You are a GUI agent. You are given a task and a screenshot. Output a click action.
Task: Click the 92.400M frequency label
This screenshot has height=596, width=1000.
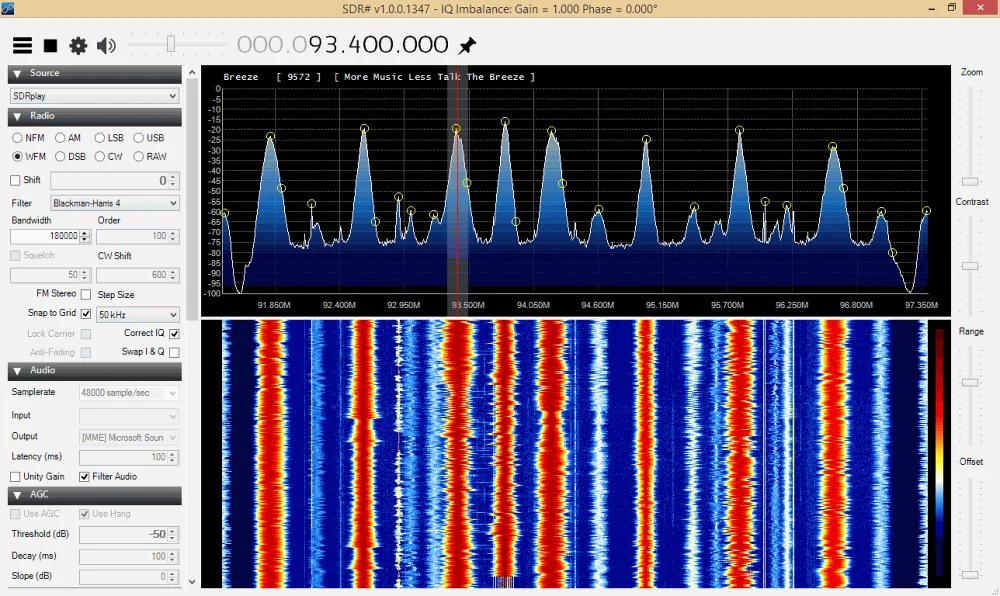(x=339, y=305)
